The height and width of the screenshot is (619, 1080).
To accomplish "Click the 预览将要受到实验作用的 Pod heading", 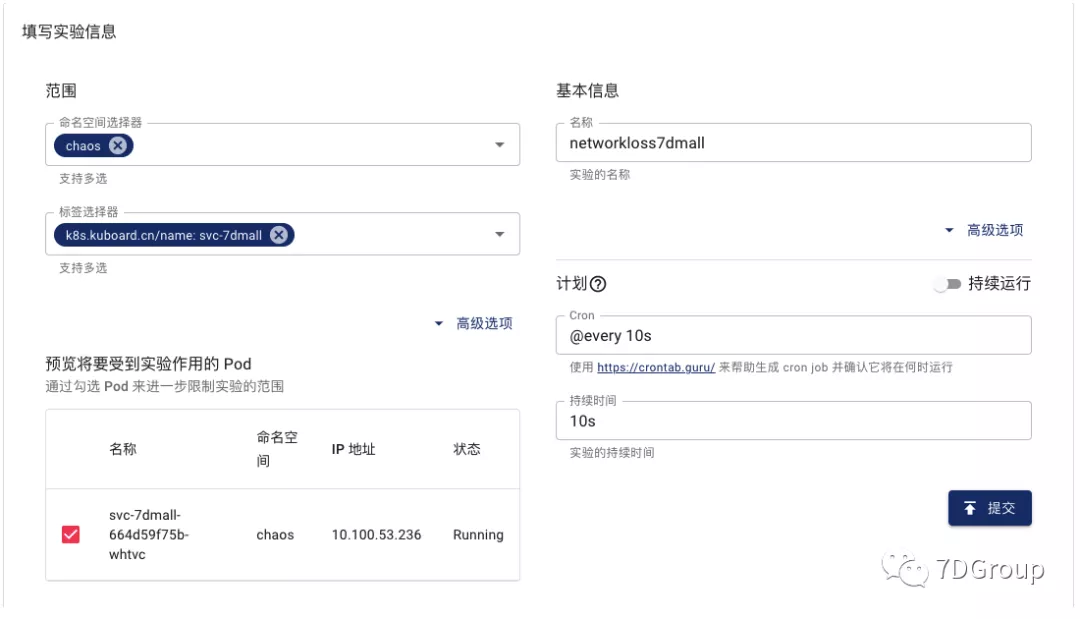I will click(148, 364).
